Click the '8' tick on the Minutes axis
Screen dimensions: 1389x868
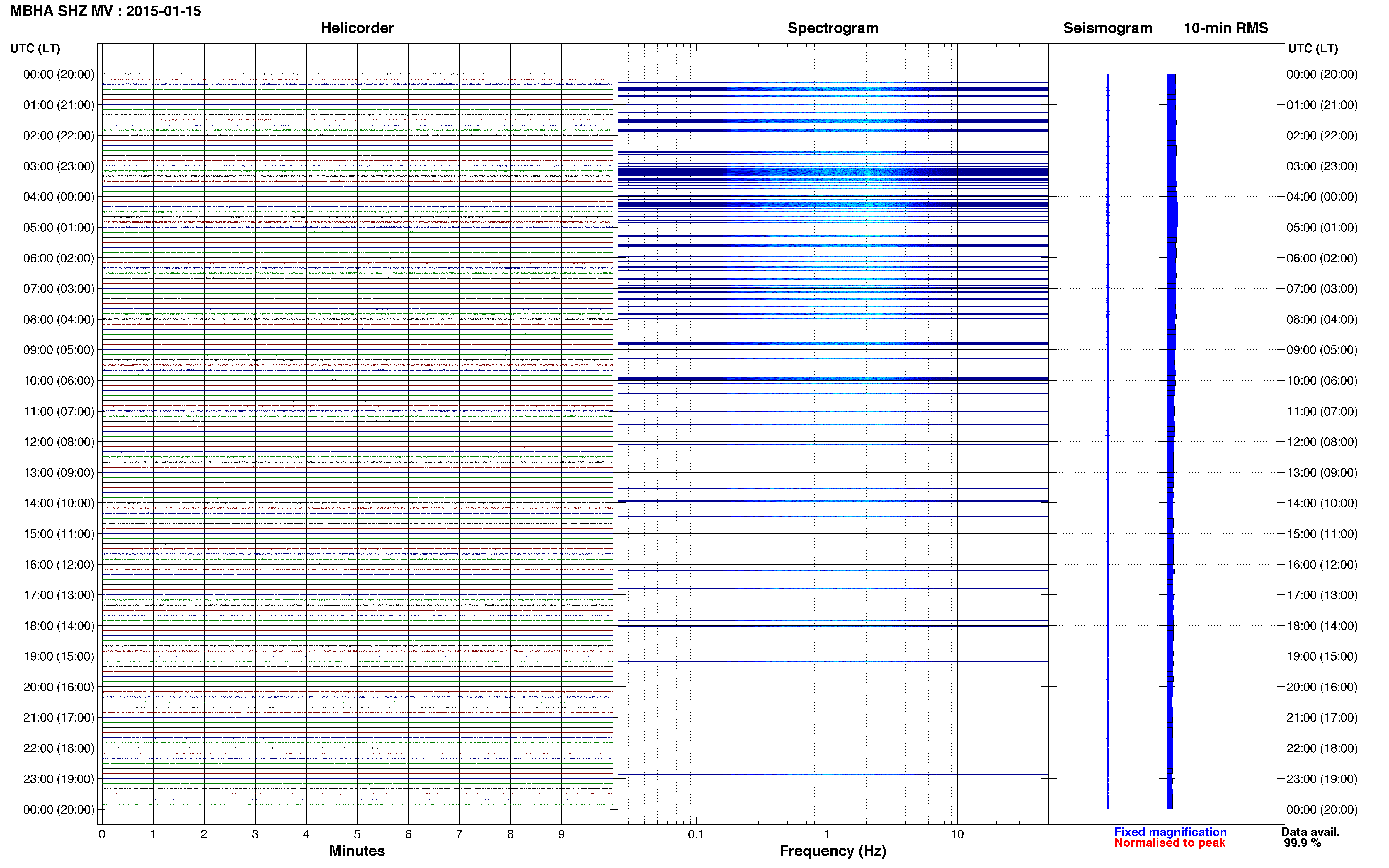click(x=510, y=835)
